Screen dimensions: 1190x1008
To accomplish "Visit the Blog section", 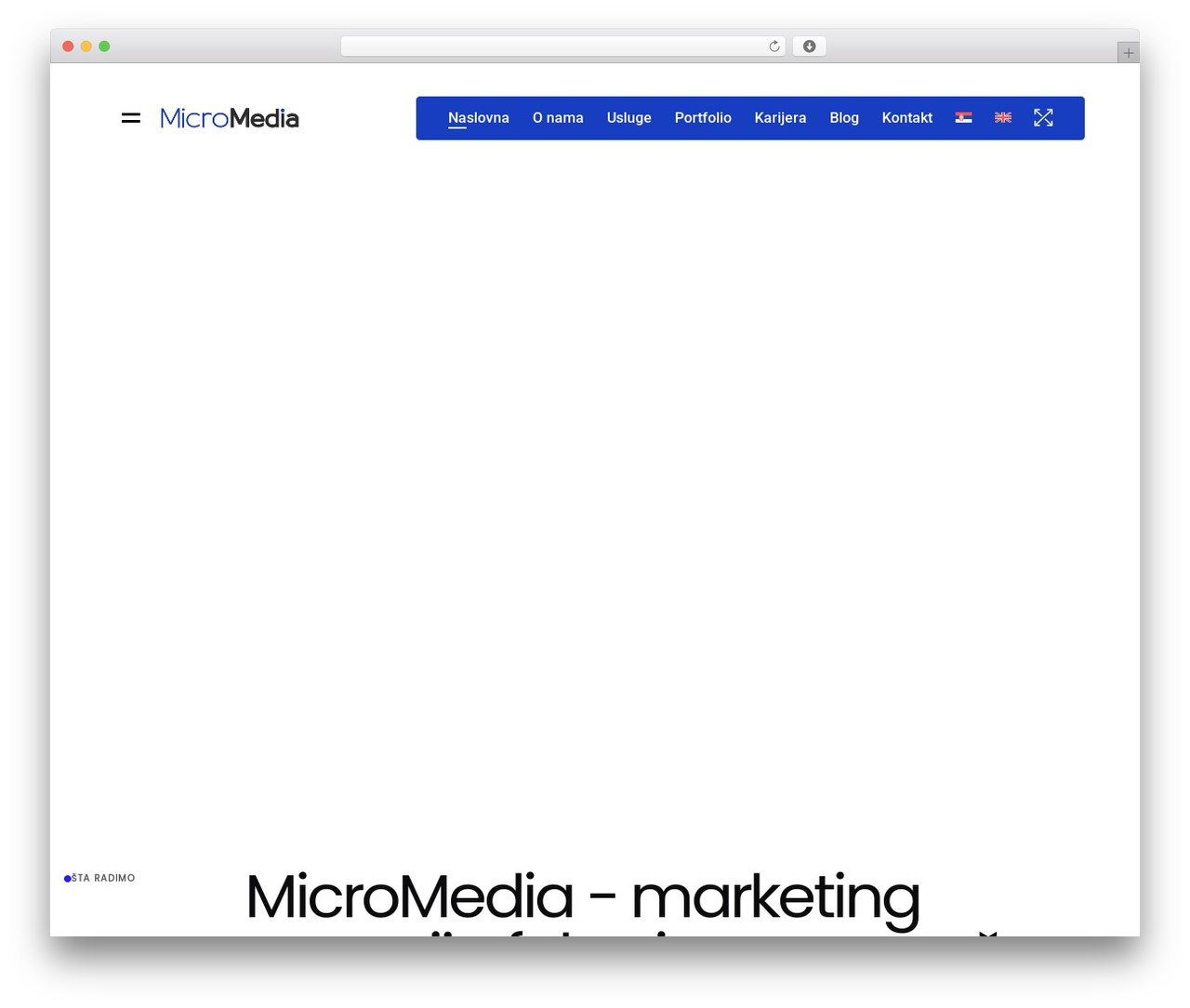I will [844, 118].
